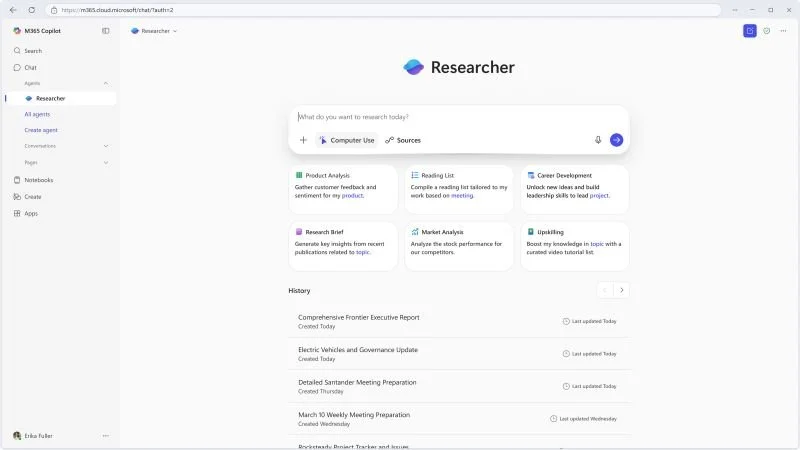
Task: Click the M365 Copilot logo
Action: coord(17,31)
